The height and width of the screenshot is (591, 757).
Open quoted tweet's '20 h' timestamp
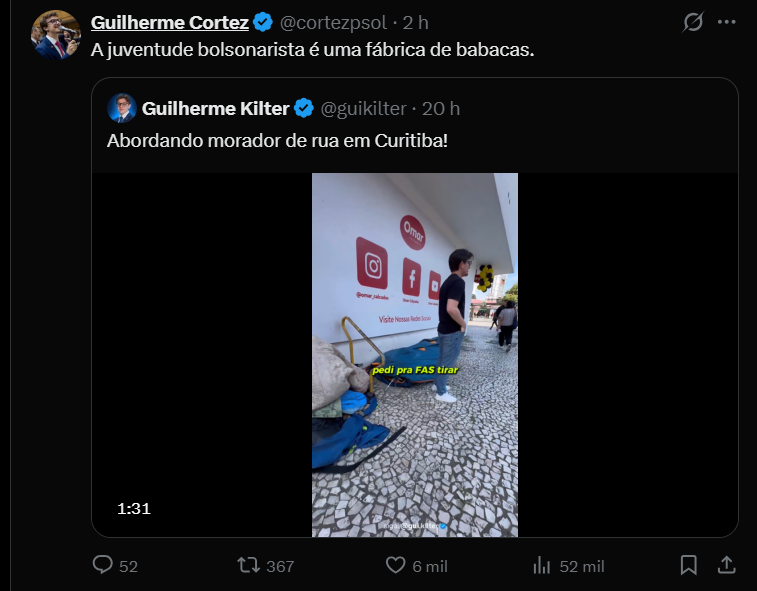442,108
